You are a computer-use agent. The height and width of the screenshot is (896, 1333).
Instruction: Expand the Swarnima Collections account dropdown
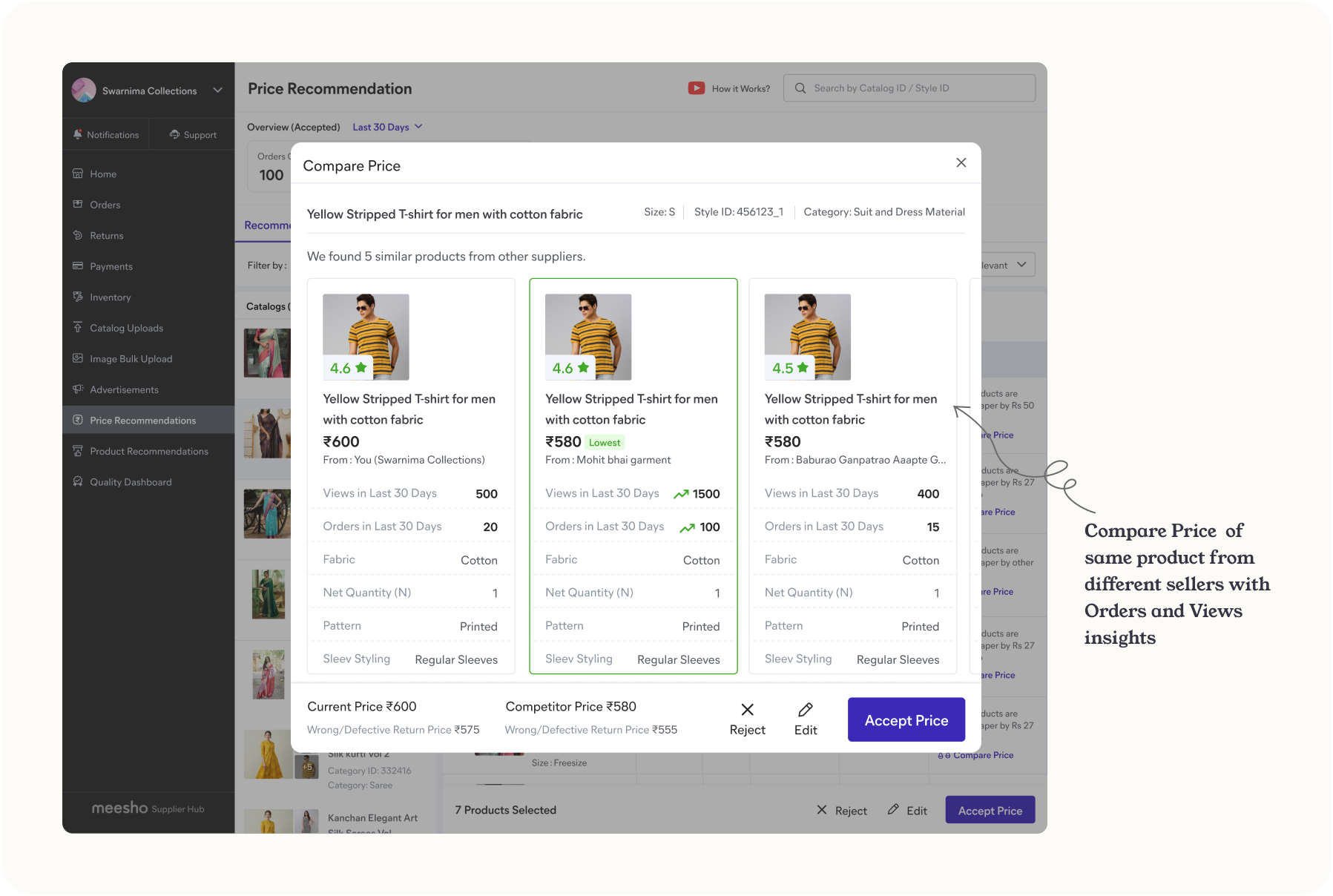coord(218,90)
